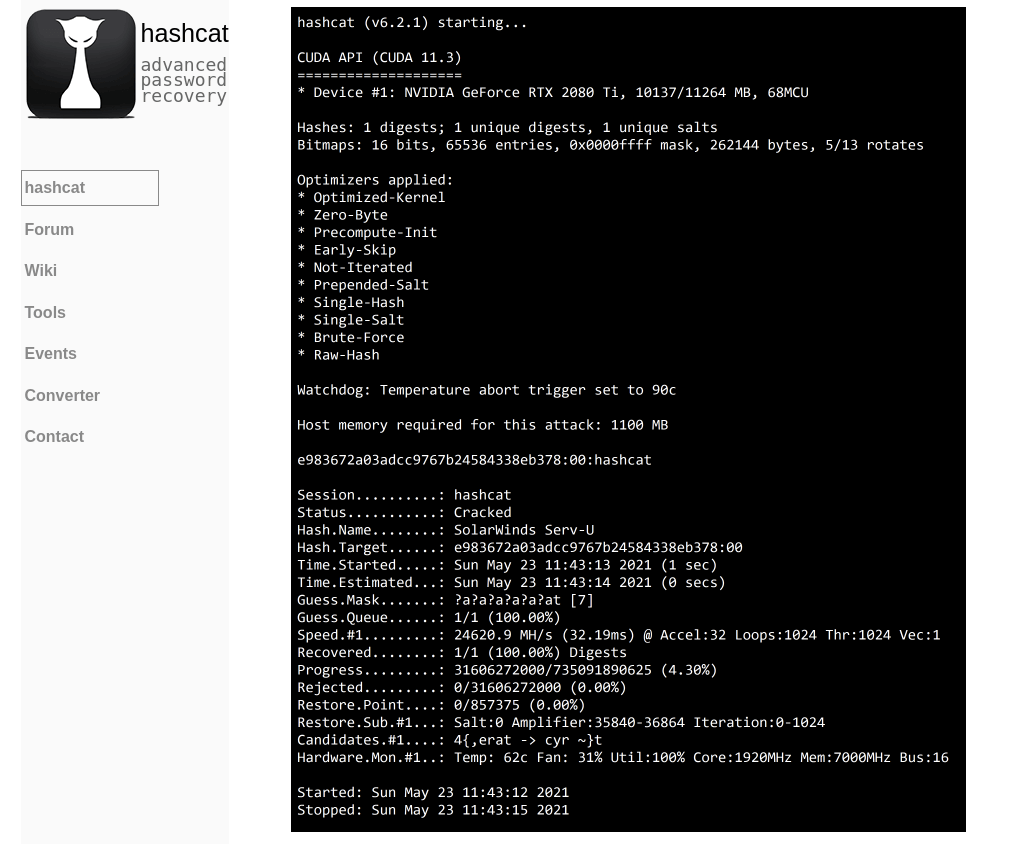This screenshot has height=844, width=1010.
Task: Click the Speed.#1 24620.9 MH/s line
Action: click(x=618, y=635)
